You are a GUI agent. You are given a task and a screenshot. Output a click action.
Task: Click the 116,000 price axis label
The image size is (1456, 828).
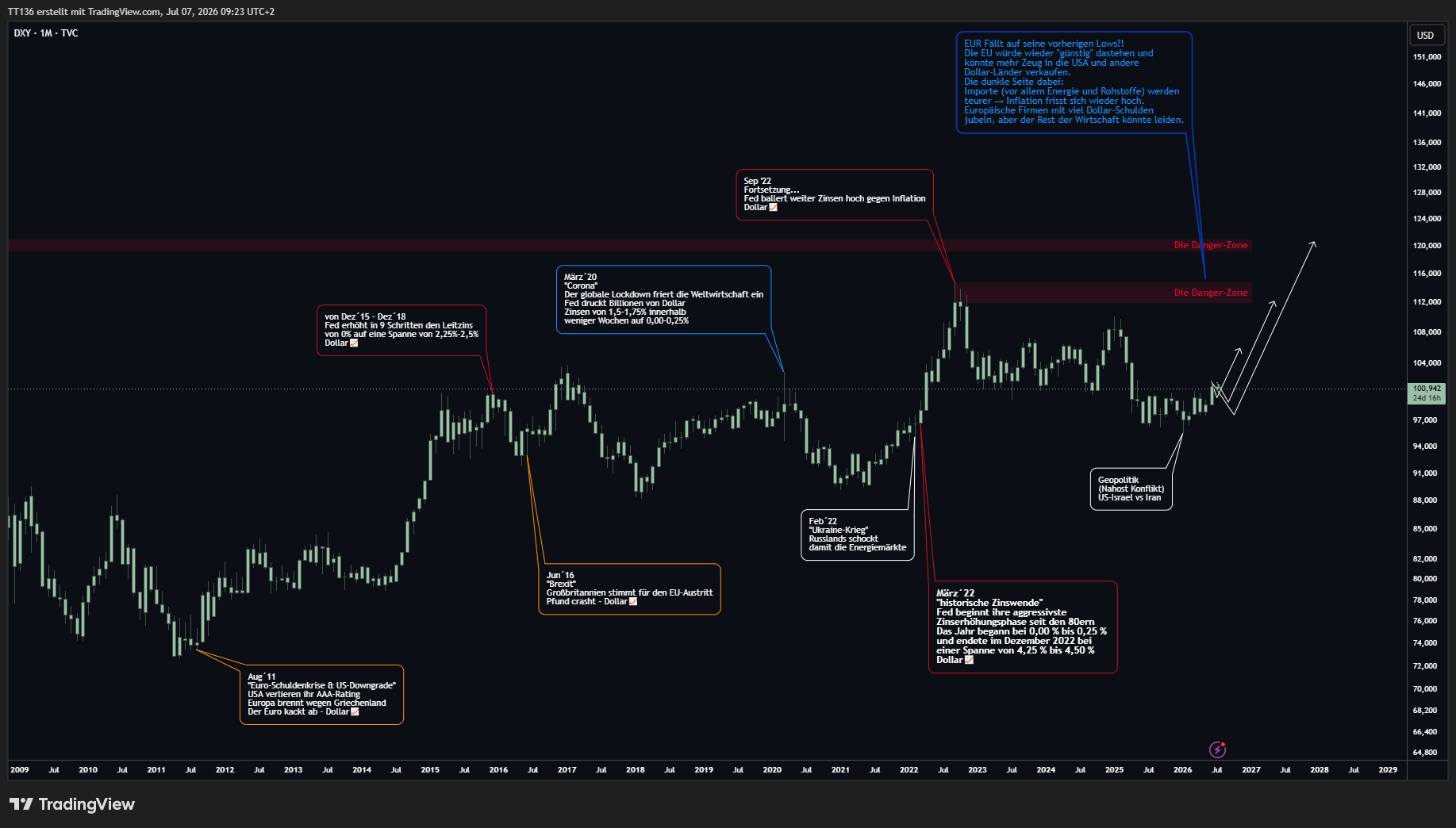click(x=1427, y=274)
